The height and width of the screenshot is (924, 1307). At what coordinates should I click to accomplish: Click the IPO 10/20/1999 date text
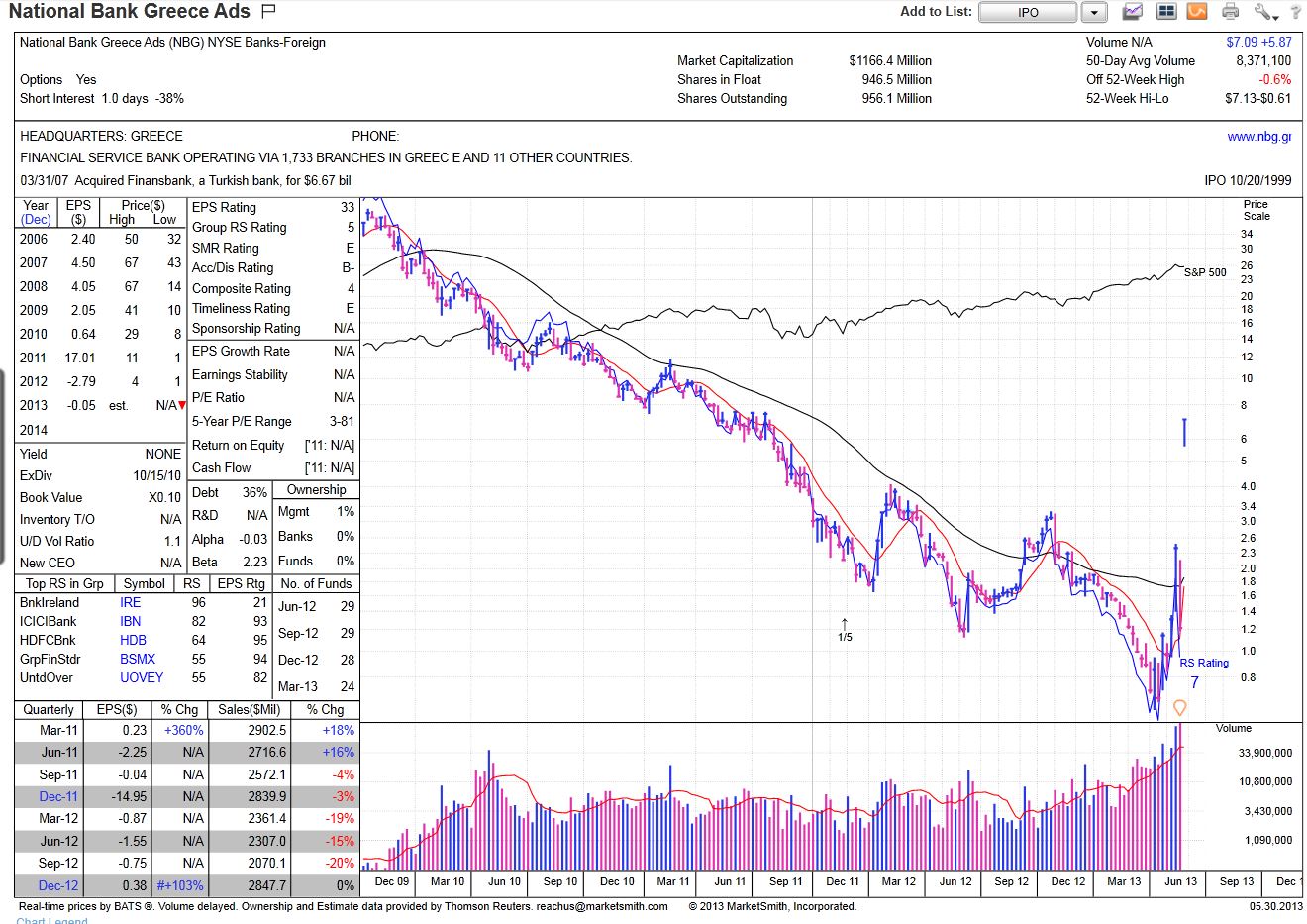point(1248,180)
